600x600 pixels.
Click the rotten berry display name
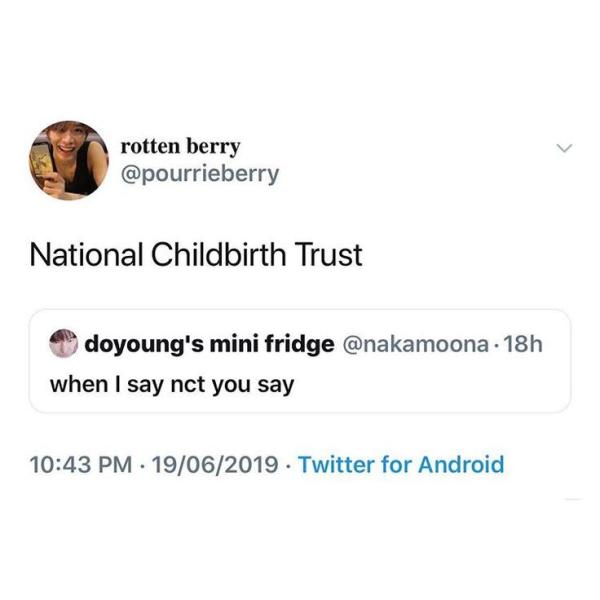[180, 146]
